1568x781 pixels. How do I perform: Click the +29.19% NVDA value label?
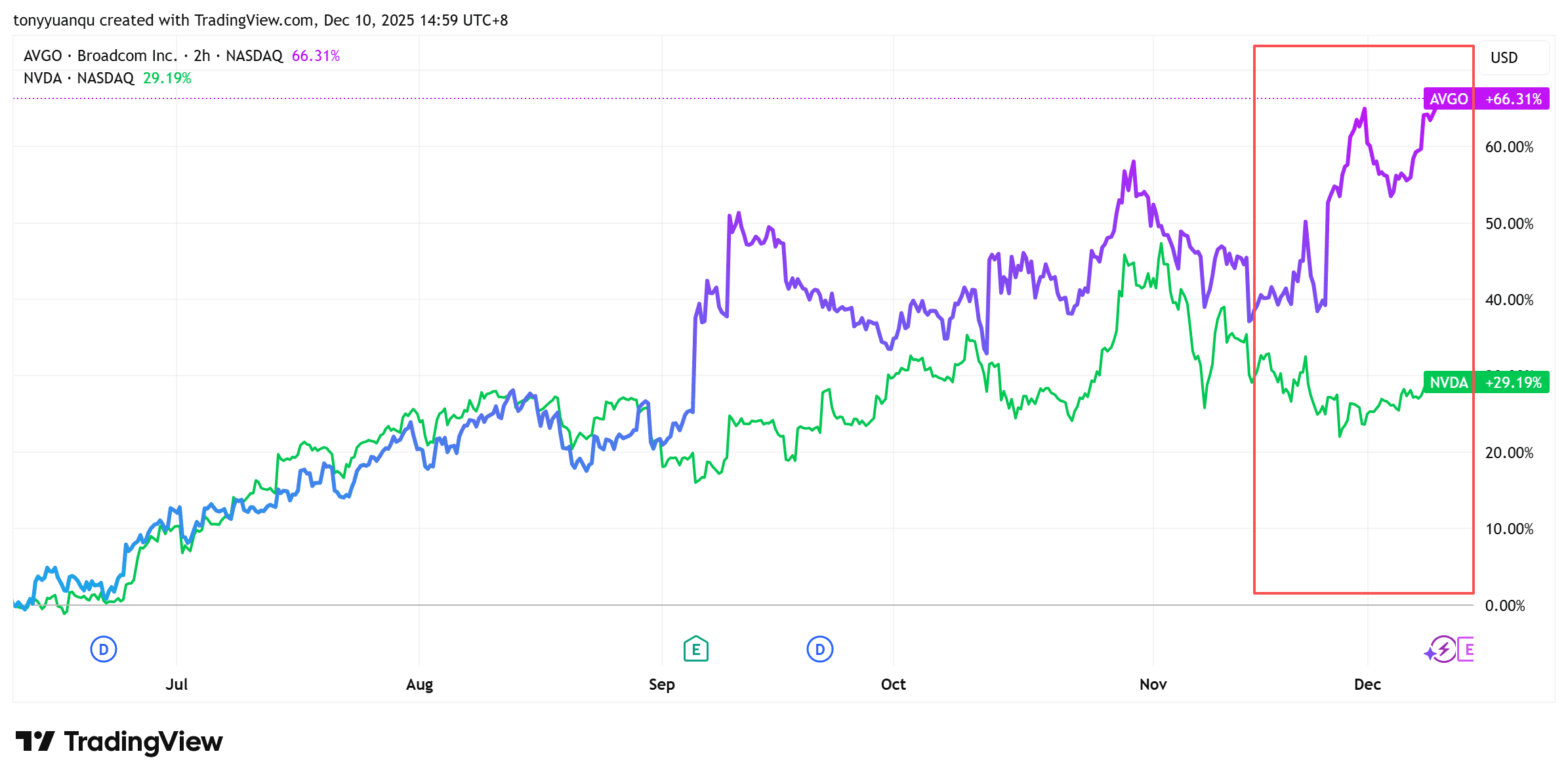tap(1513, 383)
